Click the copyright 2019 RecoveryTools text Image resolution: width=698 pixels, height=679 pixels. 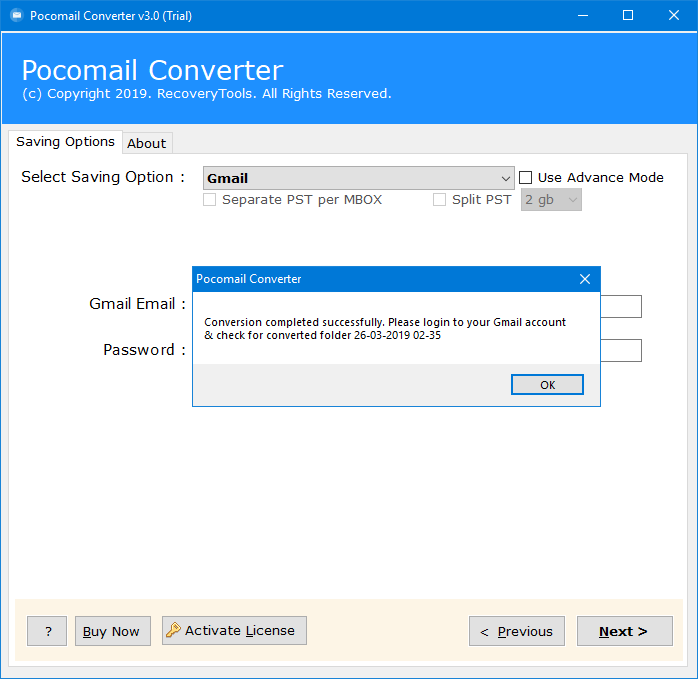[x=207, y=94]
